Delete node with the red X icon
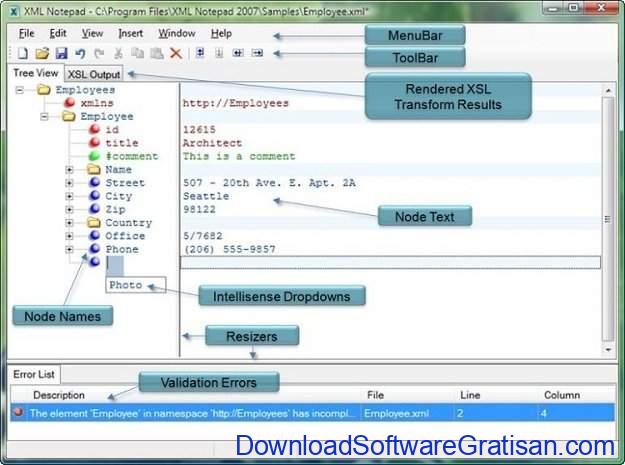The width and height of the screenshot is (625, 465). (x=176, y=53)
